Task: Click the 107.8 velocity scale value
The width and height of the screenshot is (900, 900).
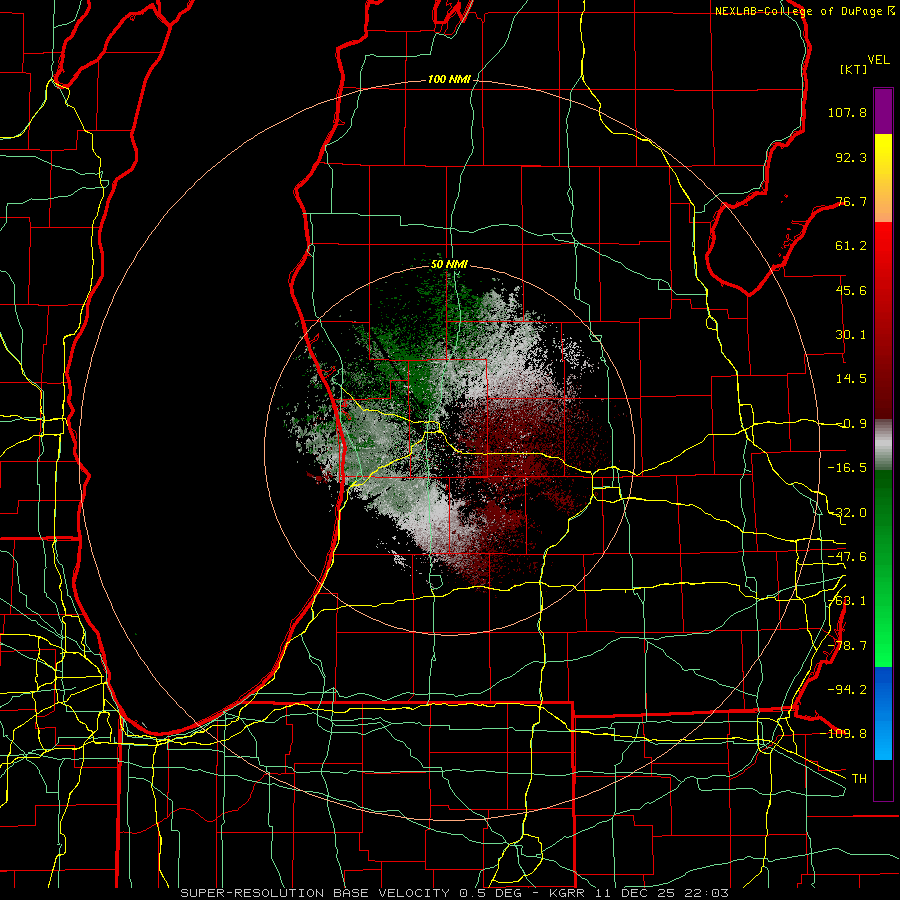Action: click(847, 112)
